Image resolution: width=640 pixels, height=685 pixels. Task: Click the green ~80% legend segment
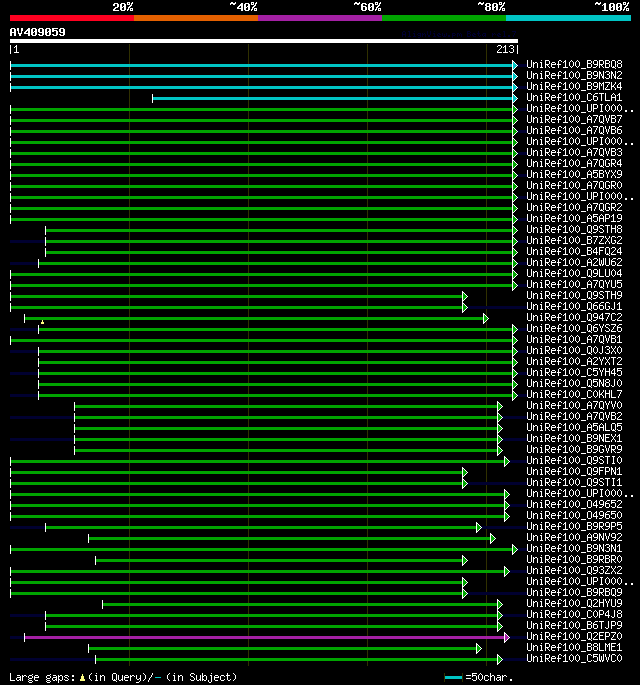[x=444, y=18]
